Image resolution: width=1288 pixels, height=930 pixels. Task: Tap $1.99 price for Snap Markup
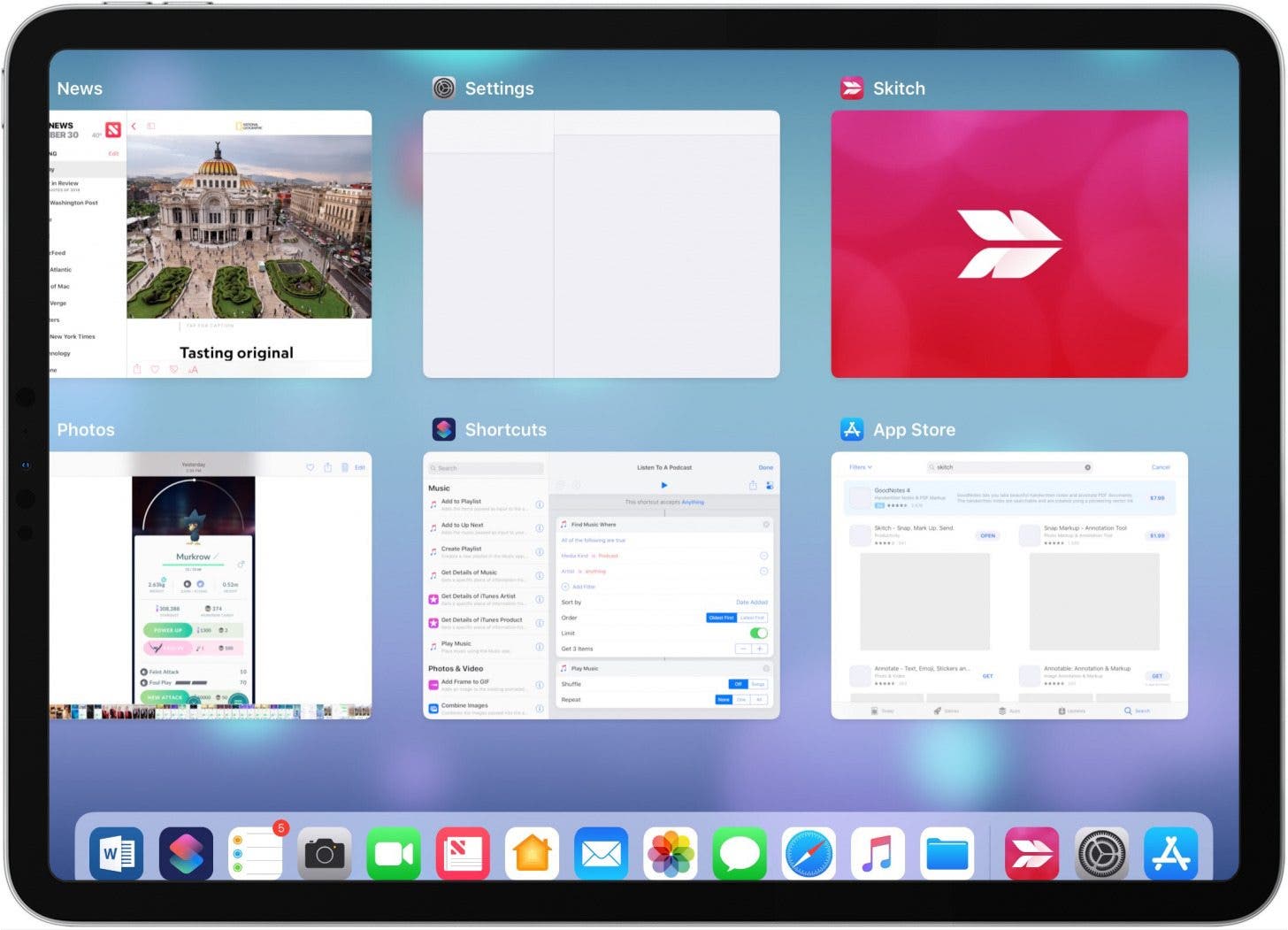tap(1157, 535)
